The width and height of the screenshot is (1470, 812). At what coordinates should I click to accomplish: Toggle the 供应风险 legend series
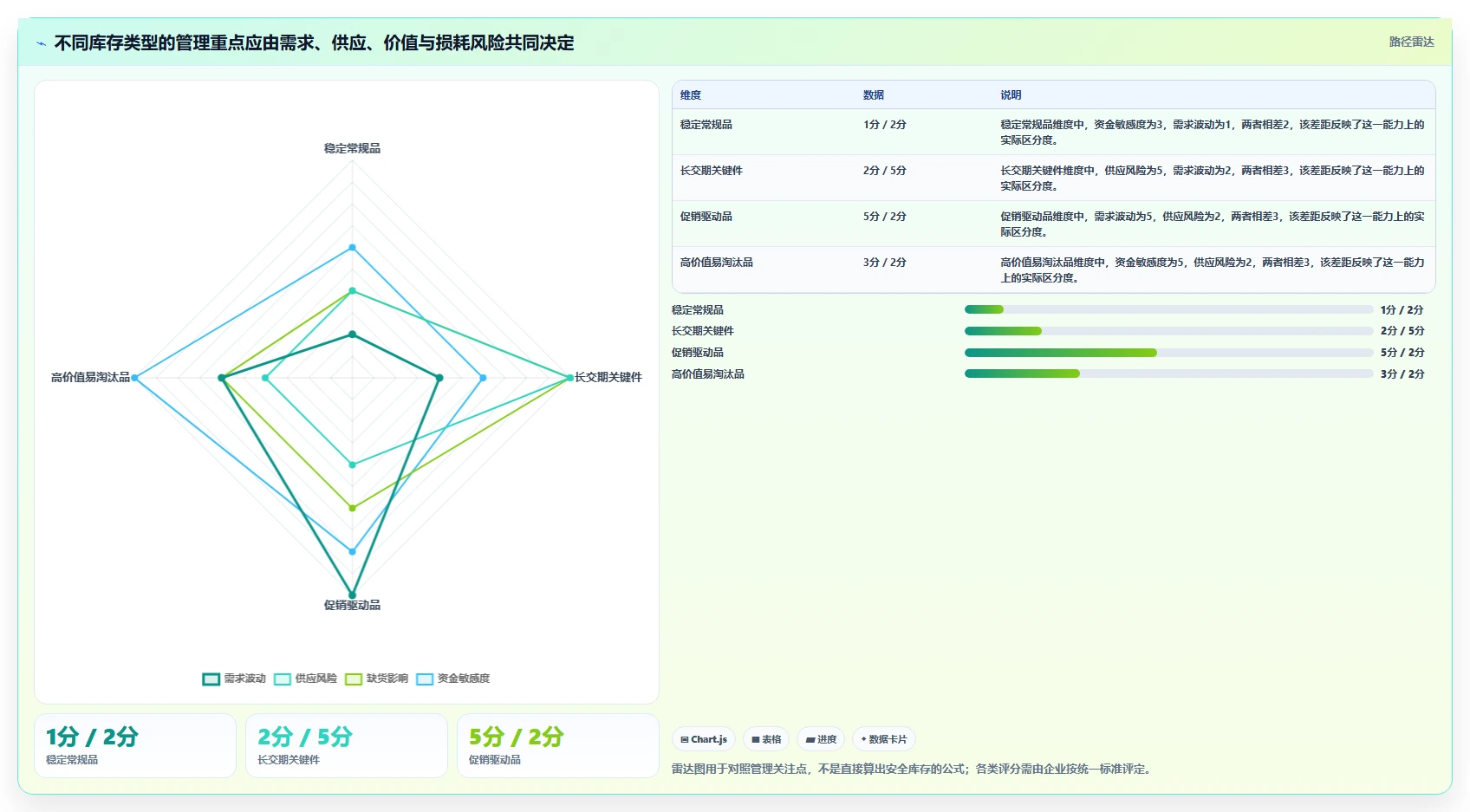(305, 679)
